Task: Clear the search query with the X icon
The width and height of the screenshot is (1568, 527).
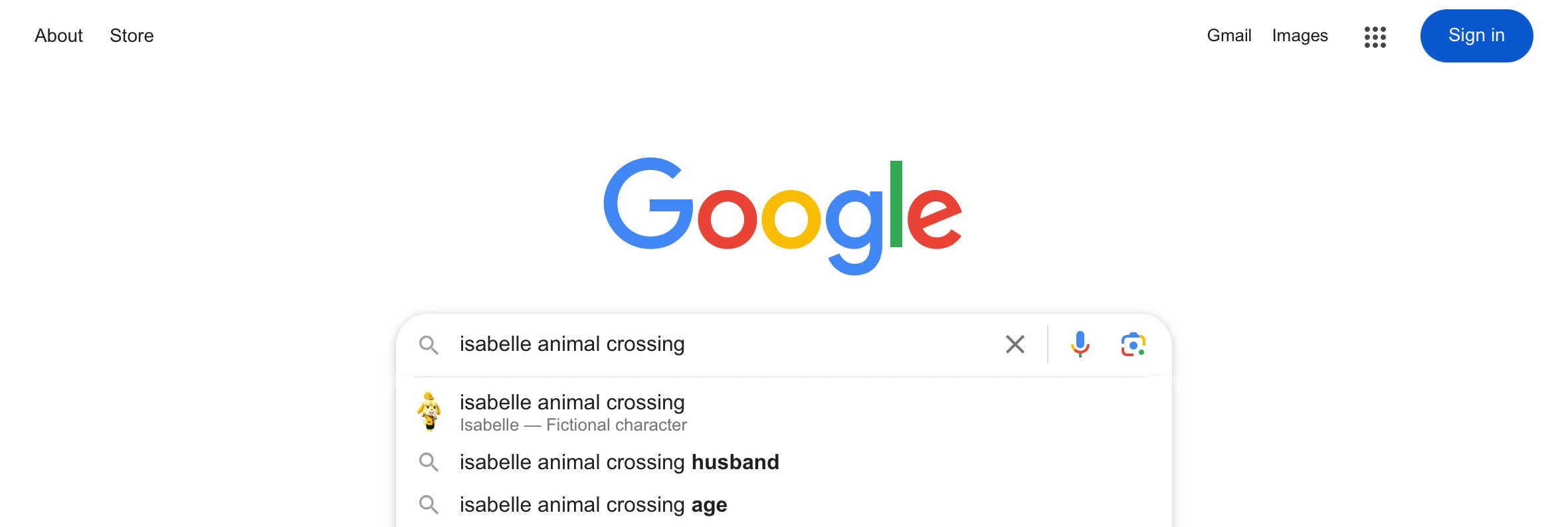Action: (x=1015, y=344)
